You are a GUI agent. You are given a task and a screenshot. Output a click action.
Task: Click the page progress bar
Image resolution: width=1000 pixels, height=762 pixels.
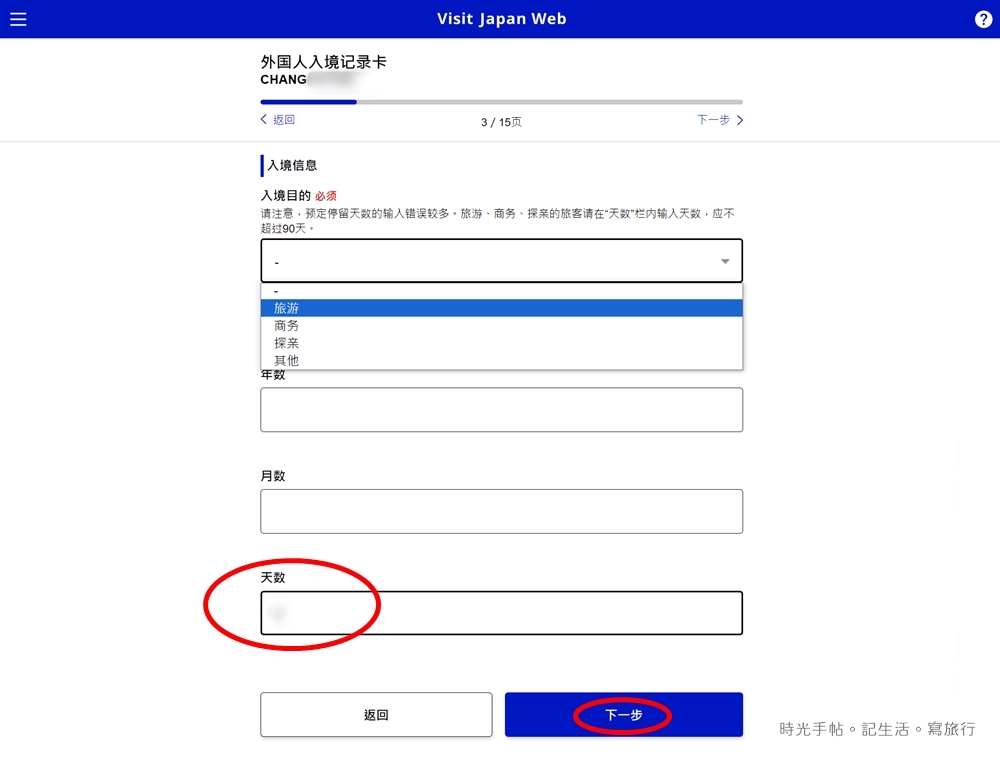pyautogui.click(x=501, y=102)
